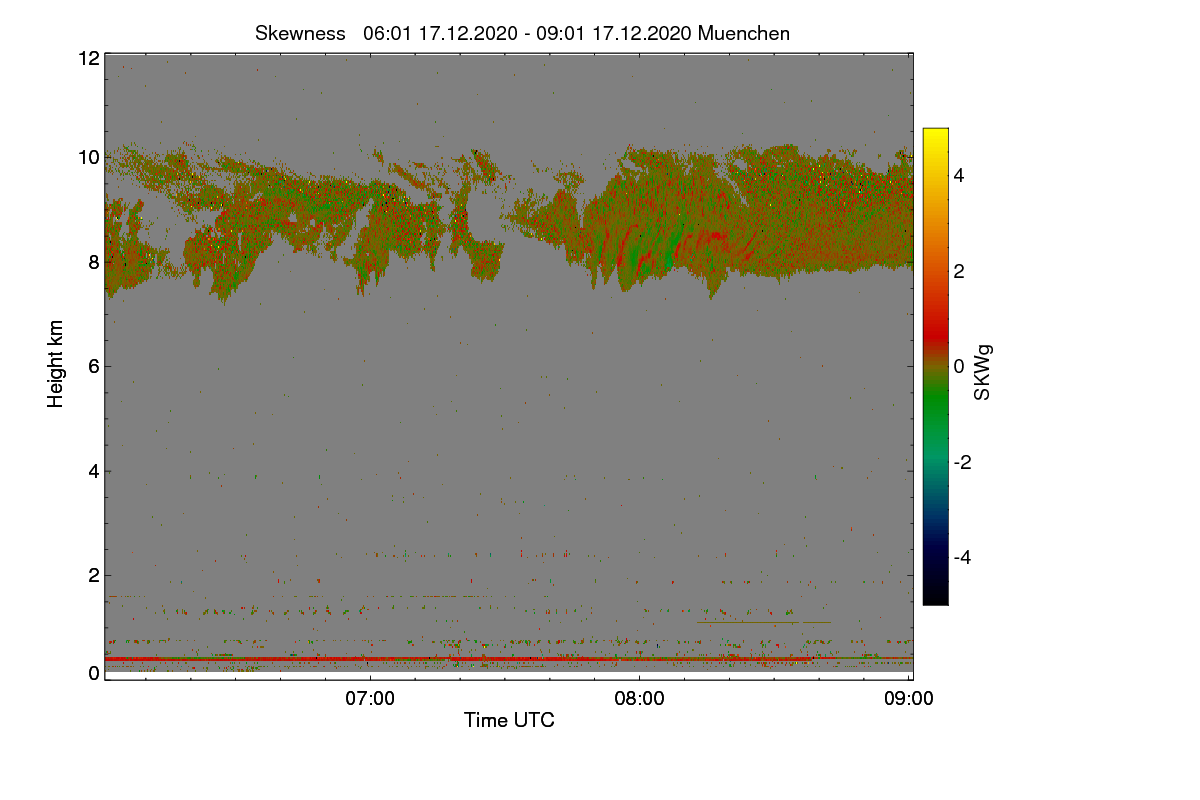Click the Skewness plot title text
Viewport: 1200px width, 800px height.
(x=522, y=33)
